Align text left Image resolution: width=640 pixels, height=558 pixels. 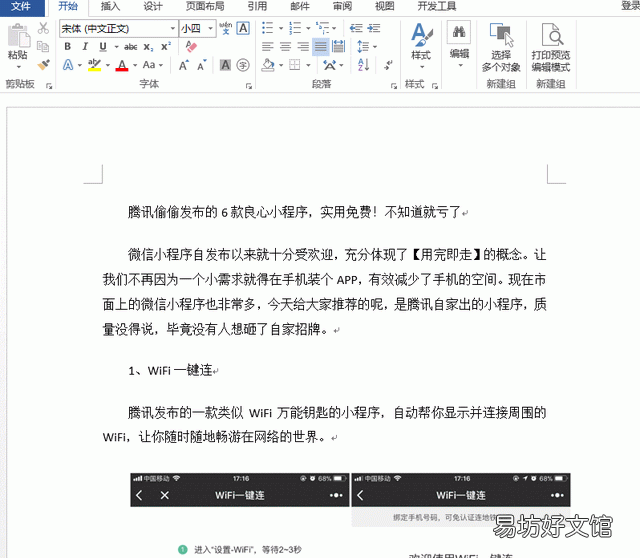(x=268, y=47)
